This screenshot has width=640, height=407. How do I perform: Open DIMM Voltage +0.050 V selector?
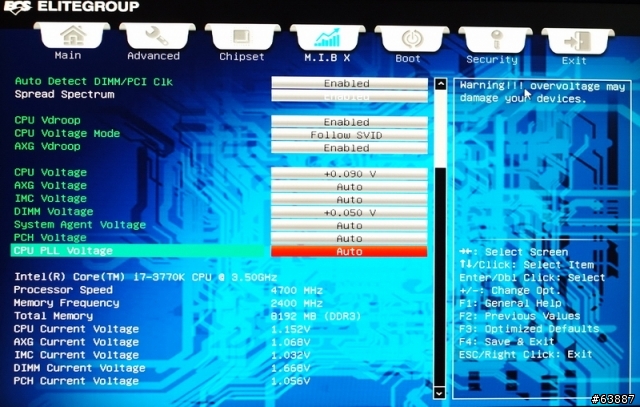pyautogui.click(x=349, y=213)
